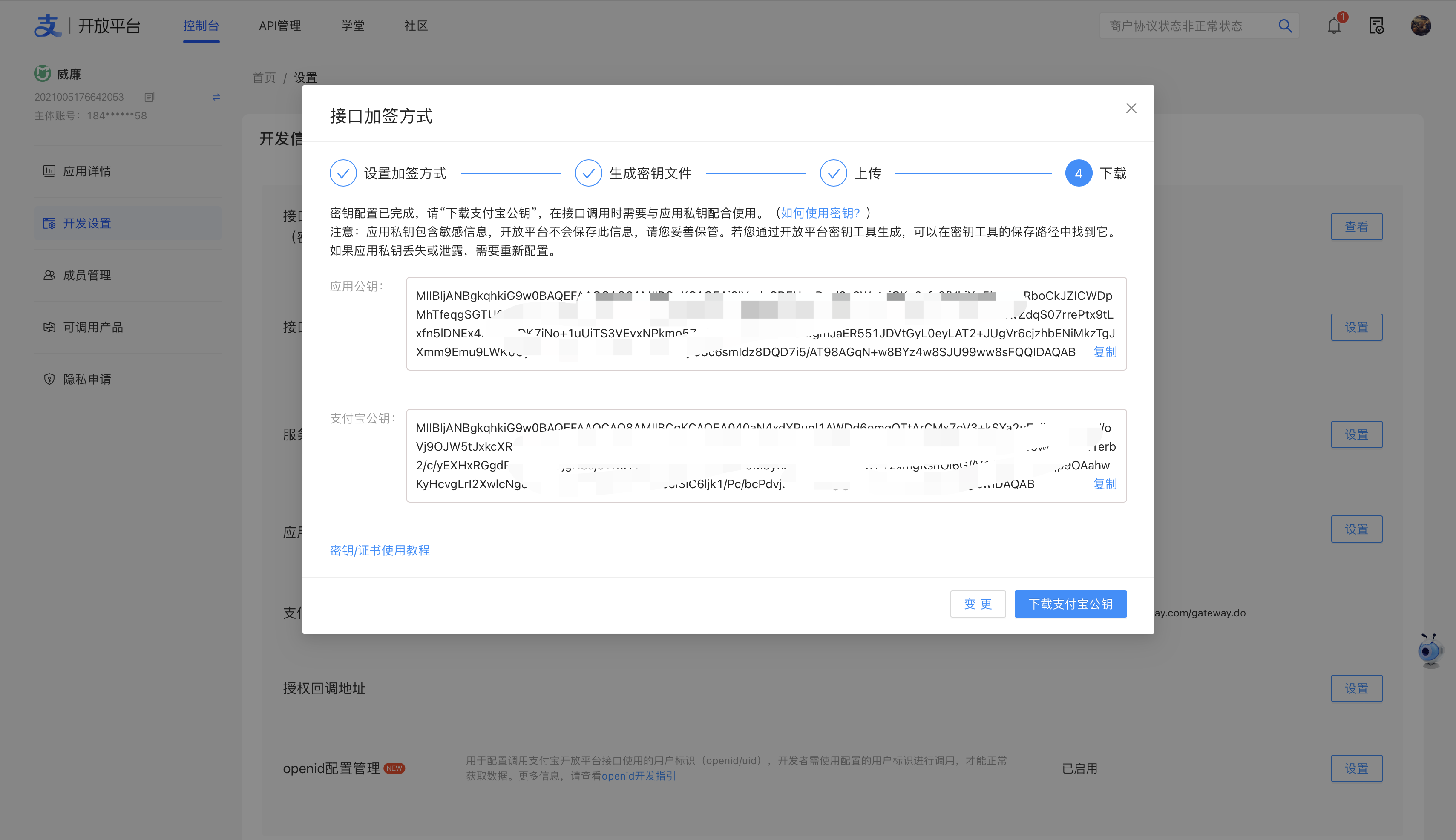Screen dimensions: 1456x840
Task: Open 隐私申请 in sidebar
Action: click(x=127, y=379)
